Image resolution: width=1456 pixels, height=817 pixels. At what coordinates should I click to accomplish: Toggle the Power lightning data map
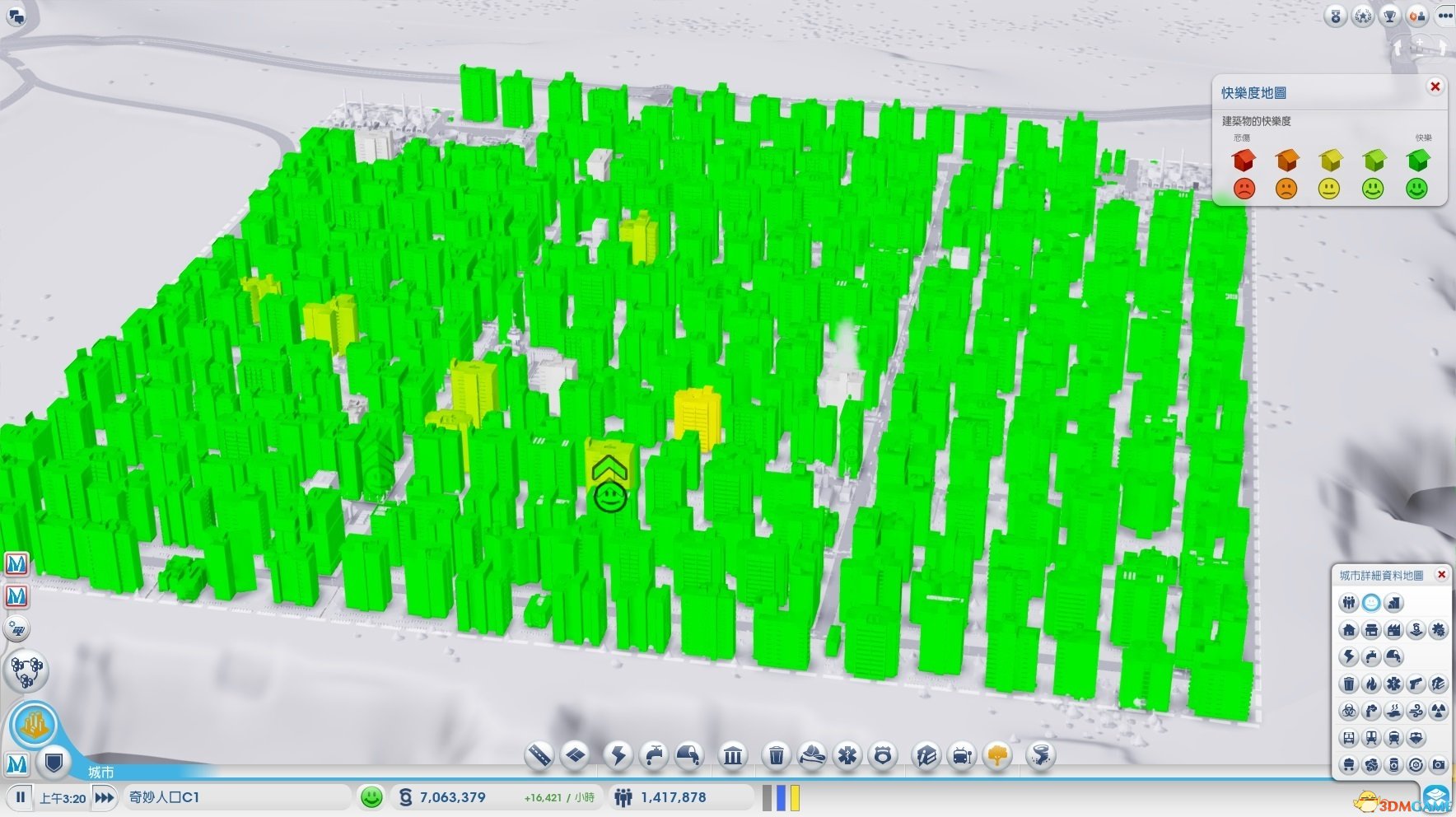click(1348, 656)
